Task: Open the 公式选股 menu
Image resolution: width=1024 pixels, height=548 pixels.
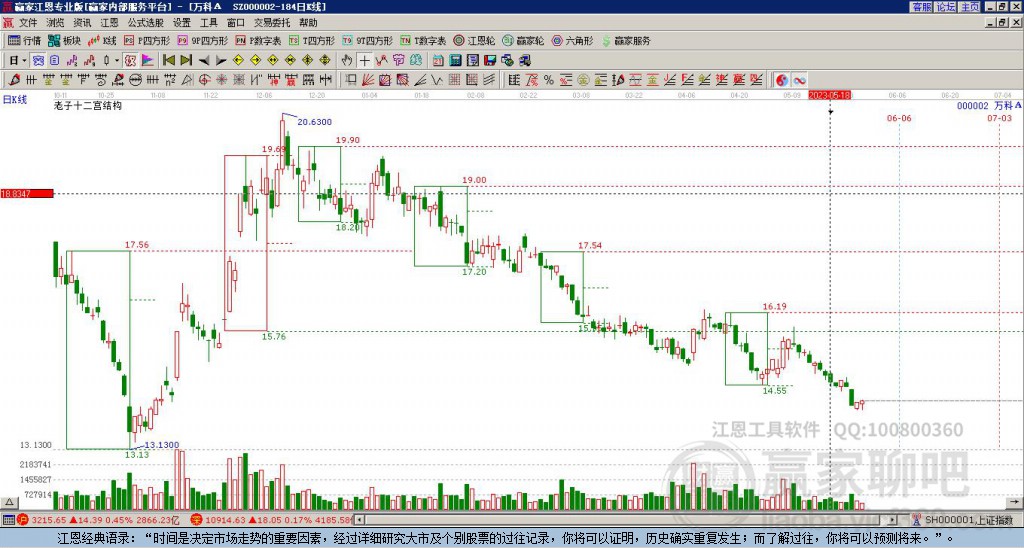Action: coord(146,23)
